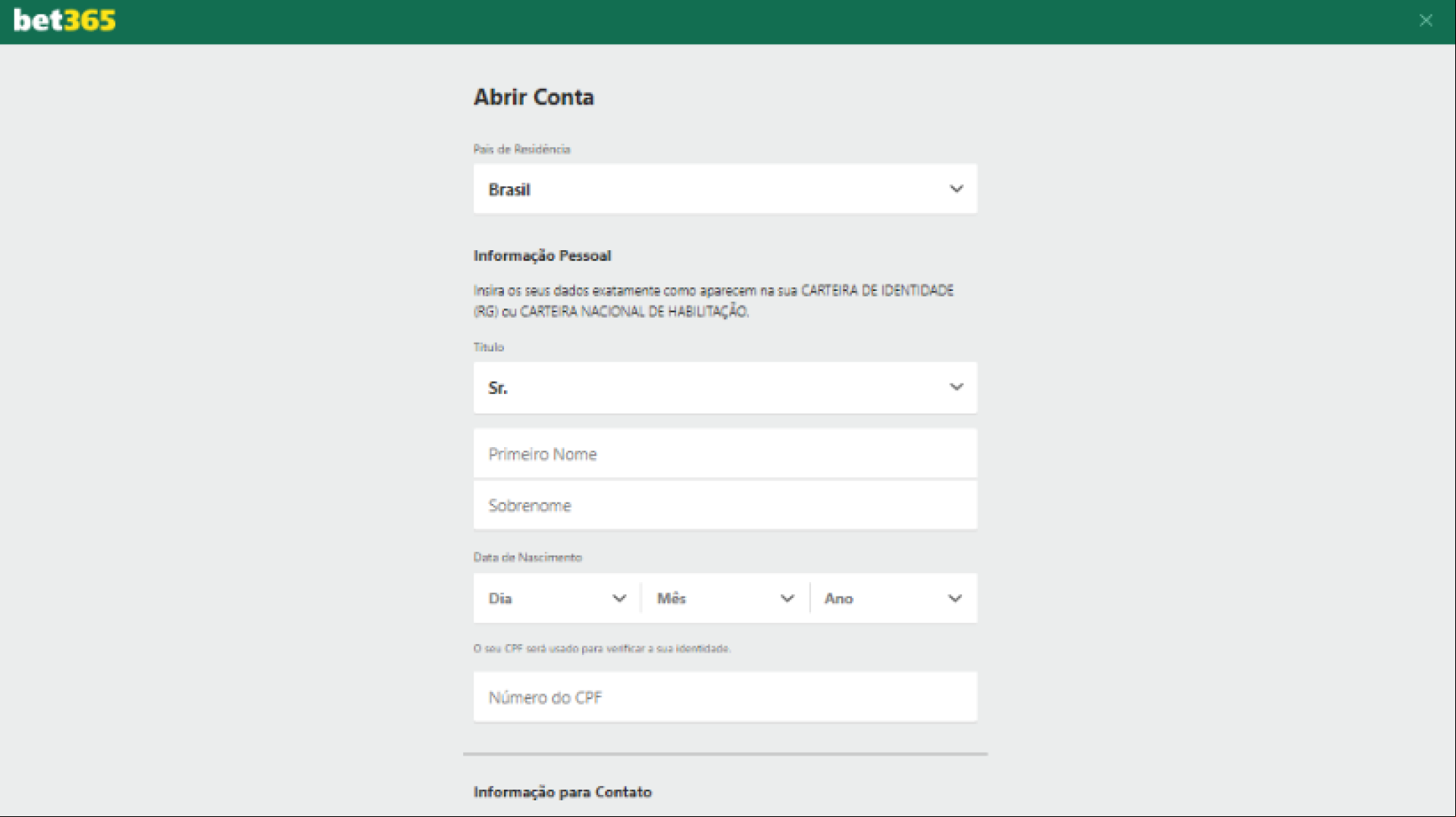The image size is (1456, 817).
Task: Expand the Título dropdown showing Sr.
Action: [725, 387]
